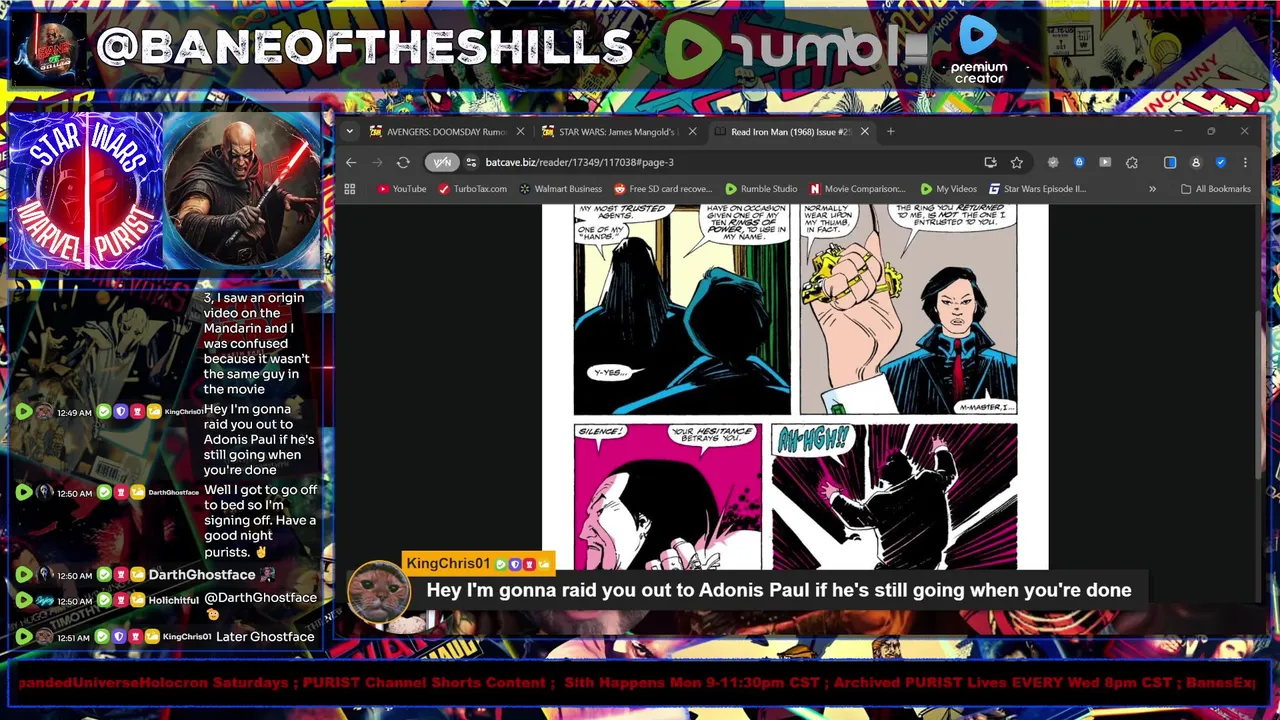Viewport: 1280px width, 720px height.
Task: Click the purple shield badge on the 12:49 AM message
Action: click(x=121, y=412)
